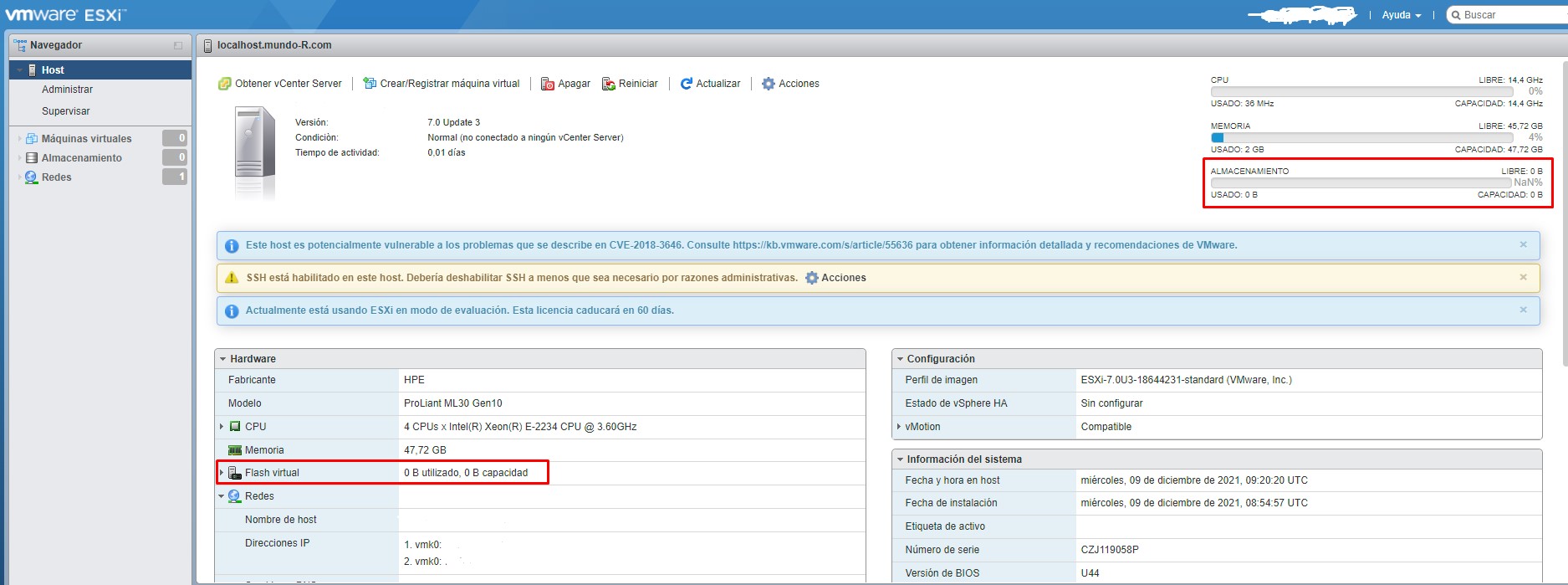Click the CVE vulnerability info icon
This screenshot has height=585, width=1568.
tap(232, 245)
